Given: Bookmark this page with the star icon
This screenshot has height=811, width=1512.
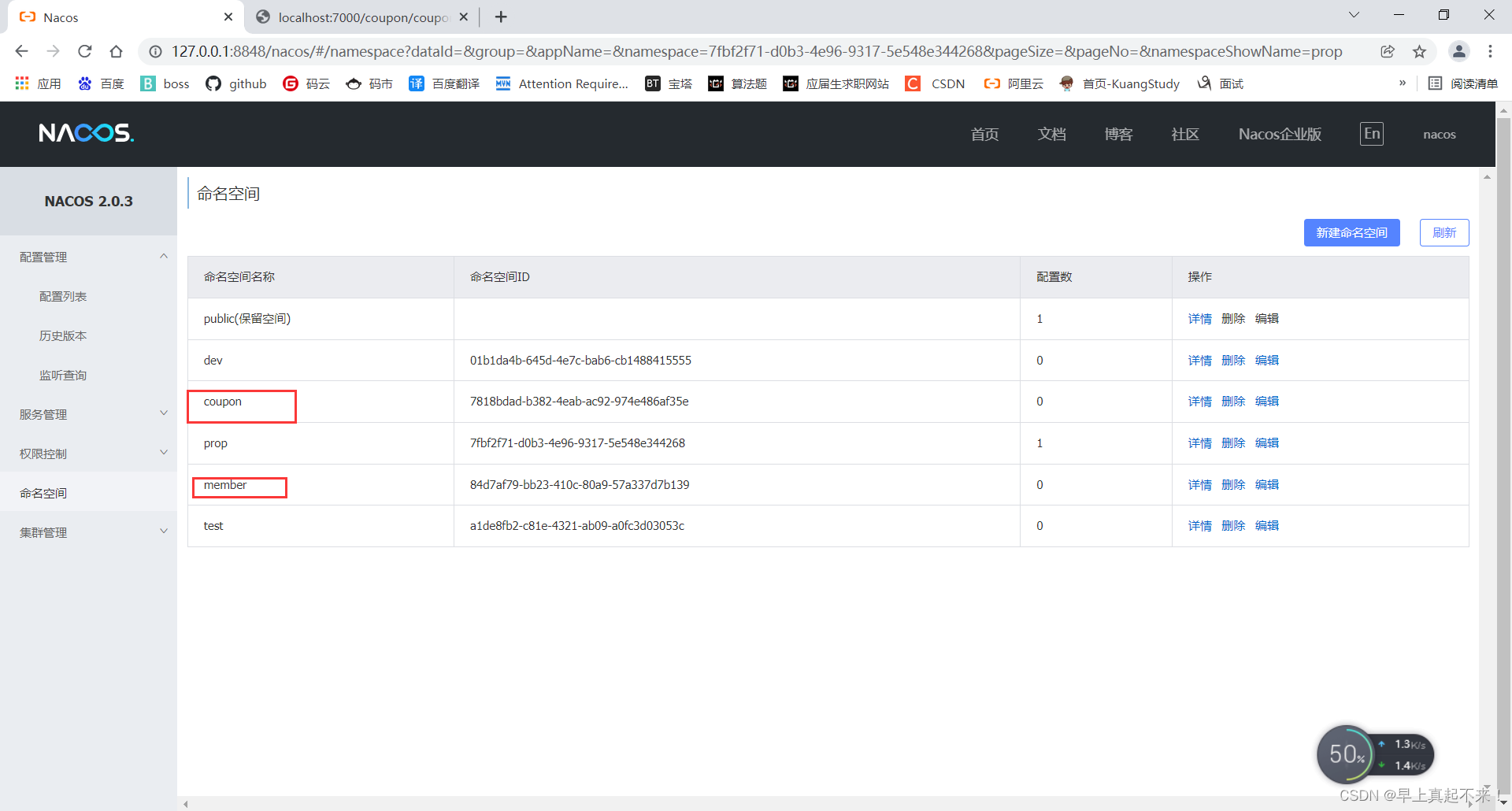Looking at the screenshot, I should click(1419, 51).
